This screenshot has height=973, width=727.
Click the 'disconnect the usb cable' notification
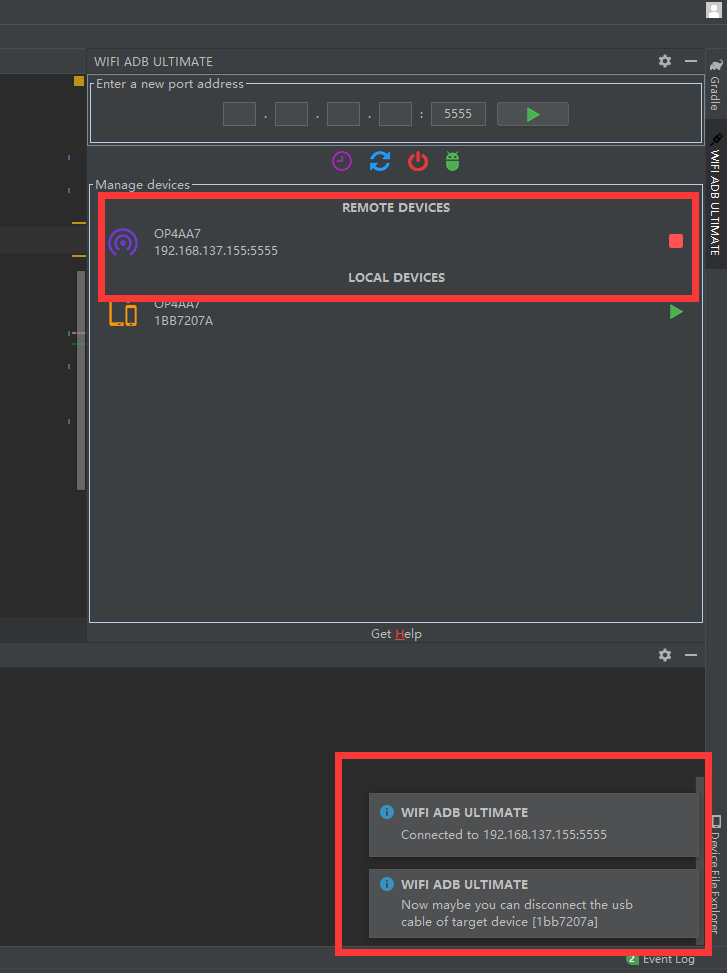pyautogui.click(x=533, y=904)
